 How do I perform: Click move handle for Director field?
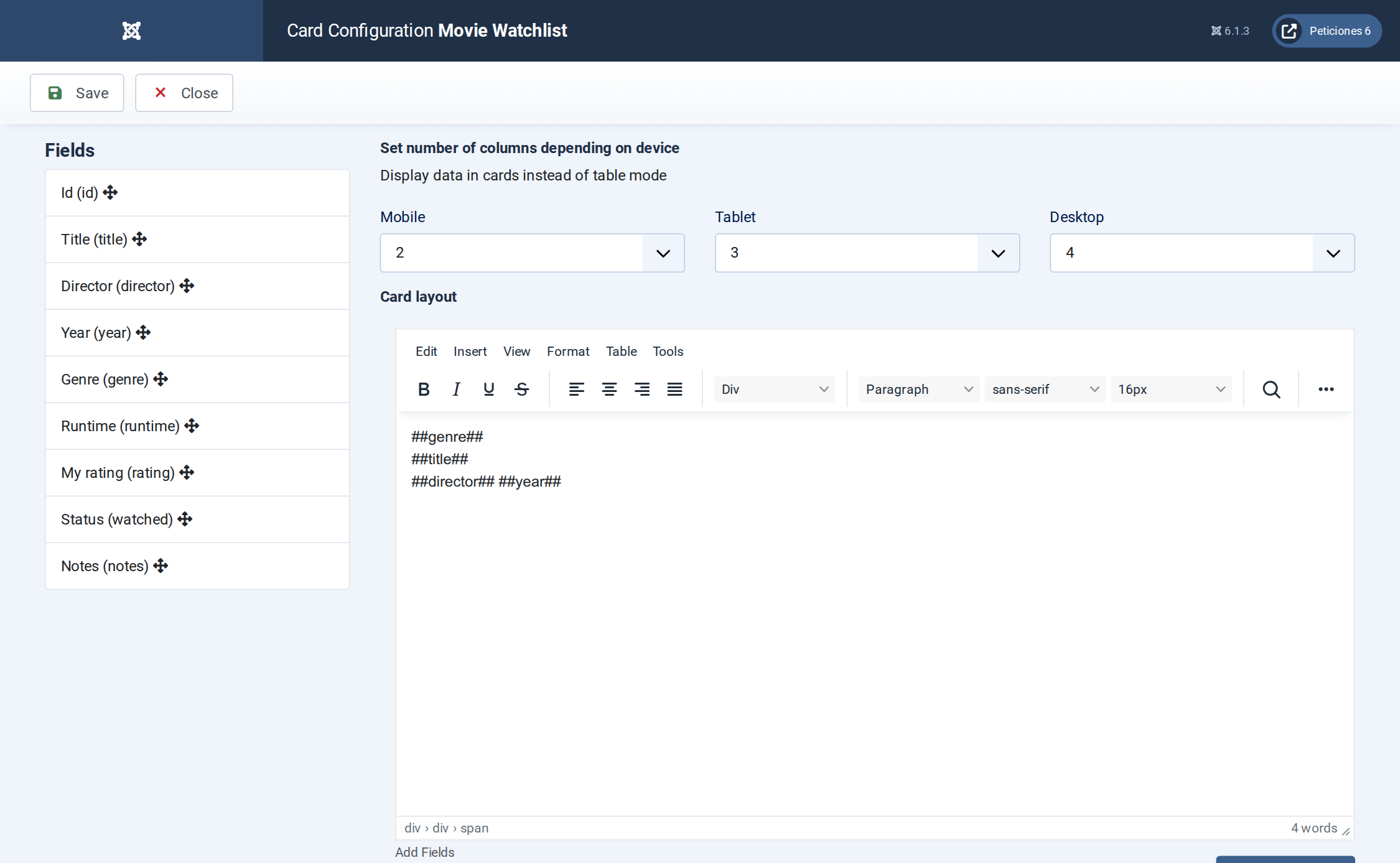click(x=187, y=286)
